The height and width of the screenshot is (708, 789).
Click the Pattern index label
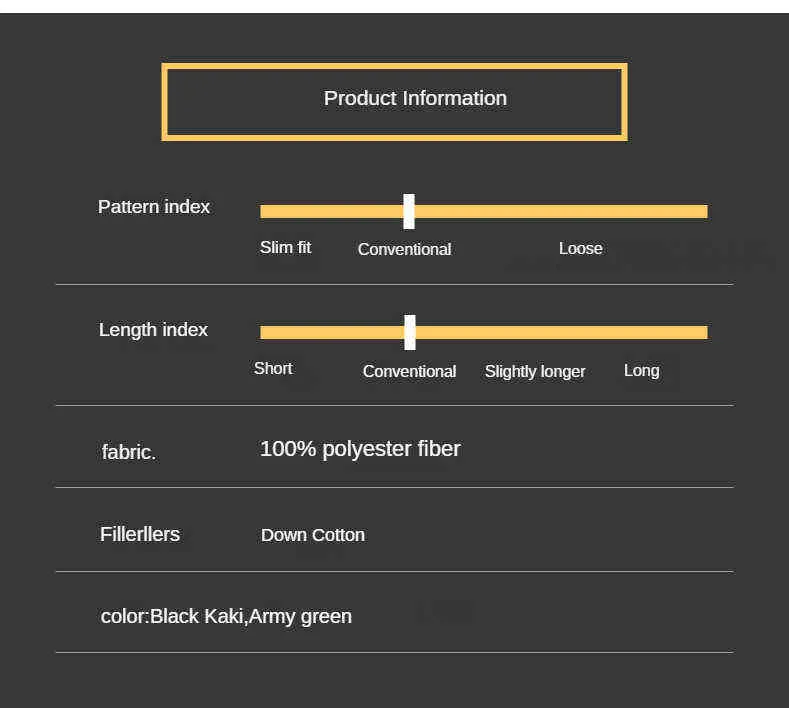coord(154,207)
